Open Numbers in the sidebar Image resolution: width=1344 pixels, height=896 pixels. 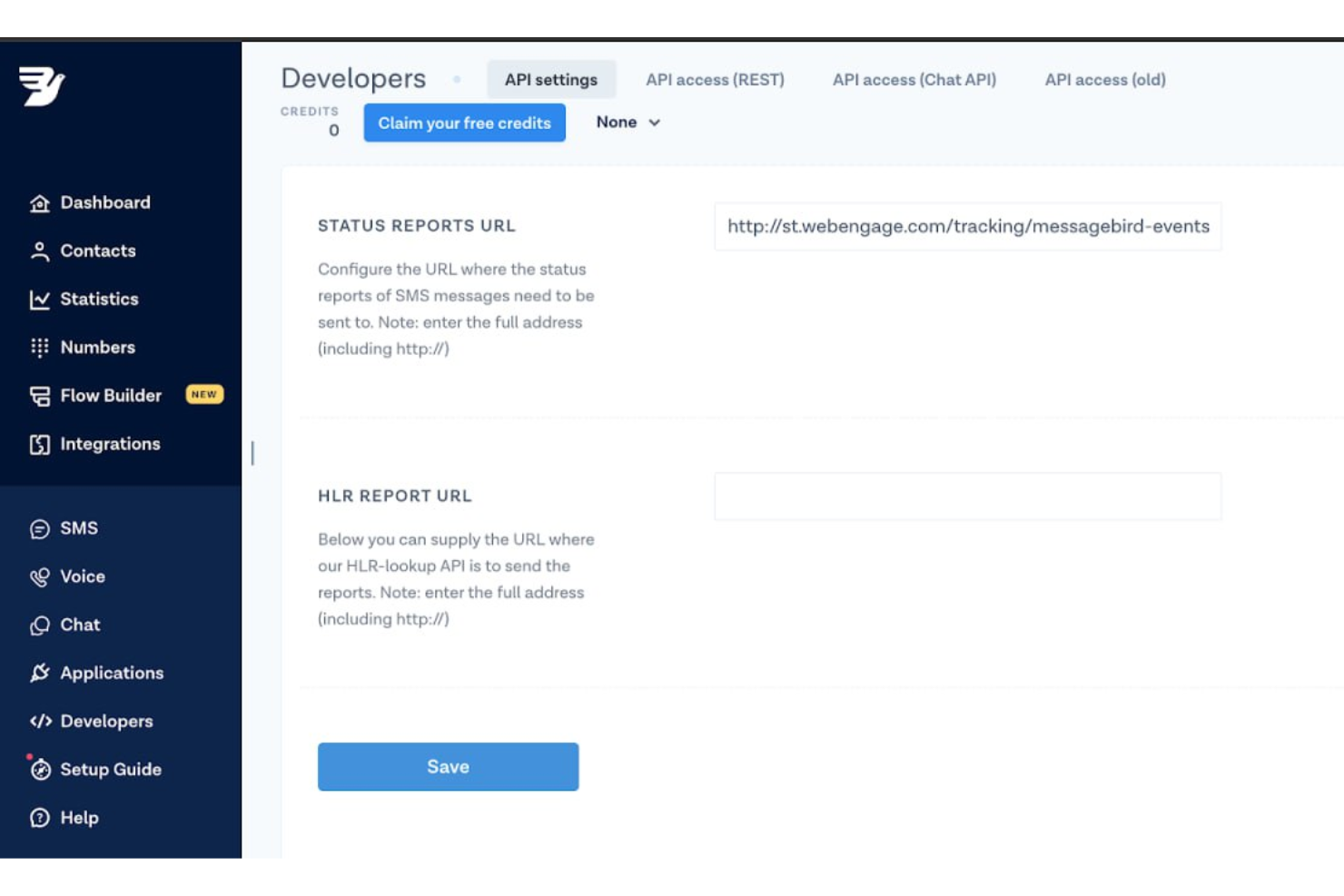97,347
